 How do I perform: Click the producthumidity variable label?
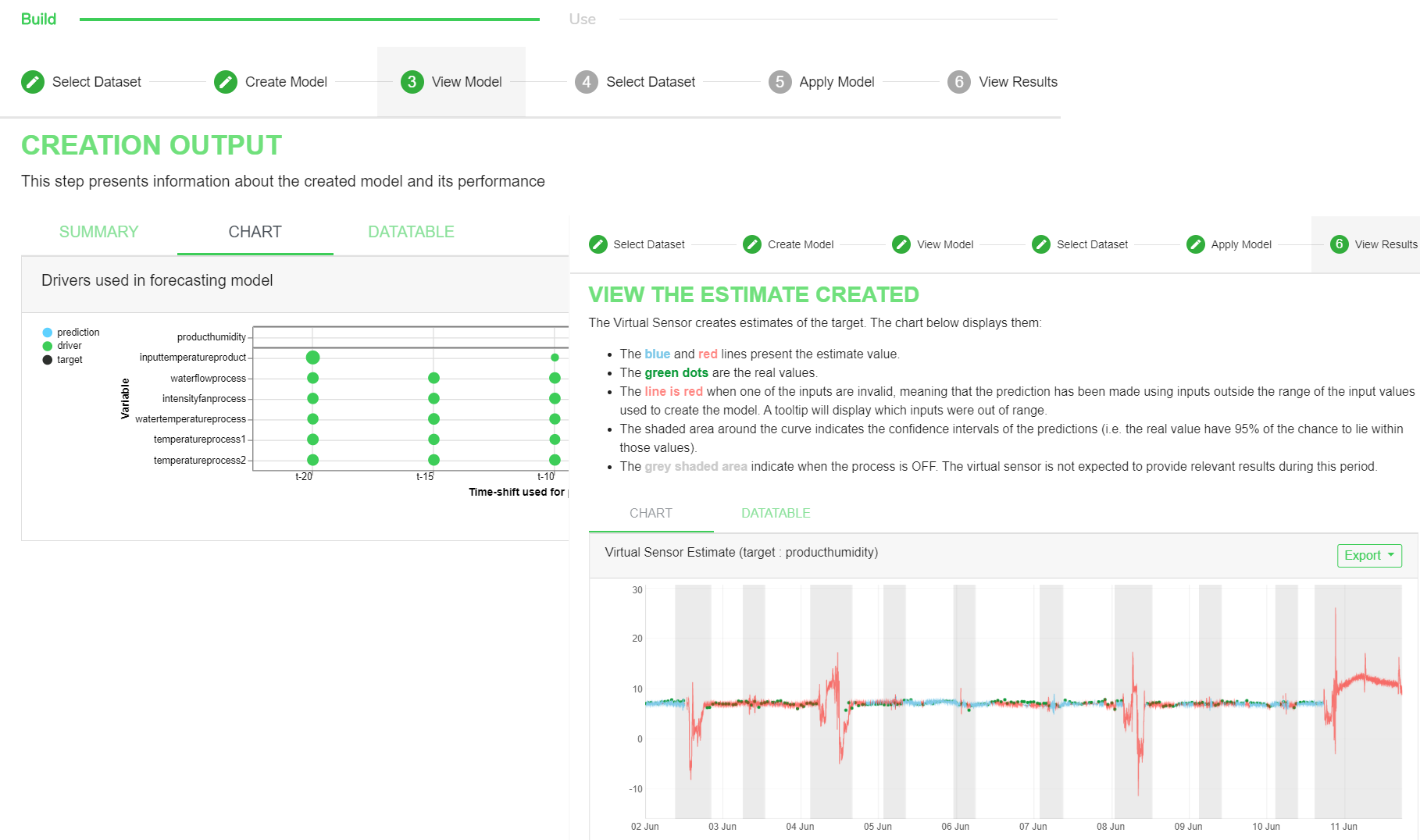tap(211, 337)
